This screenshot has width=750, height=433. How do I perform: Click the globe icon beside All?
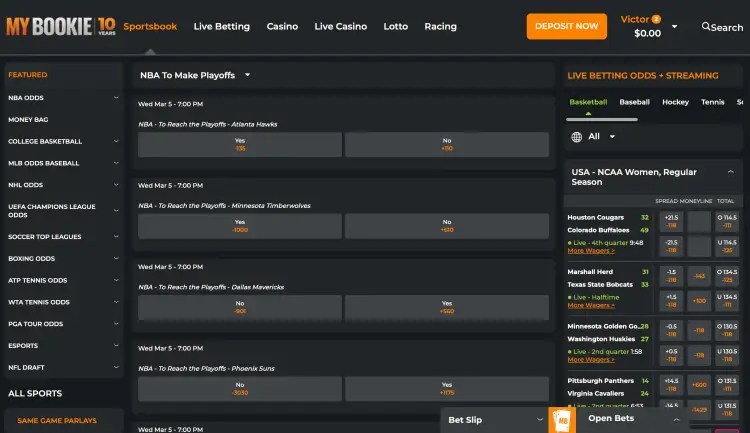(x=576, y=136)
